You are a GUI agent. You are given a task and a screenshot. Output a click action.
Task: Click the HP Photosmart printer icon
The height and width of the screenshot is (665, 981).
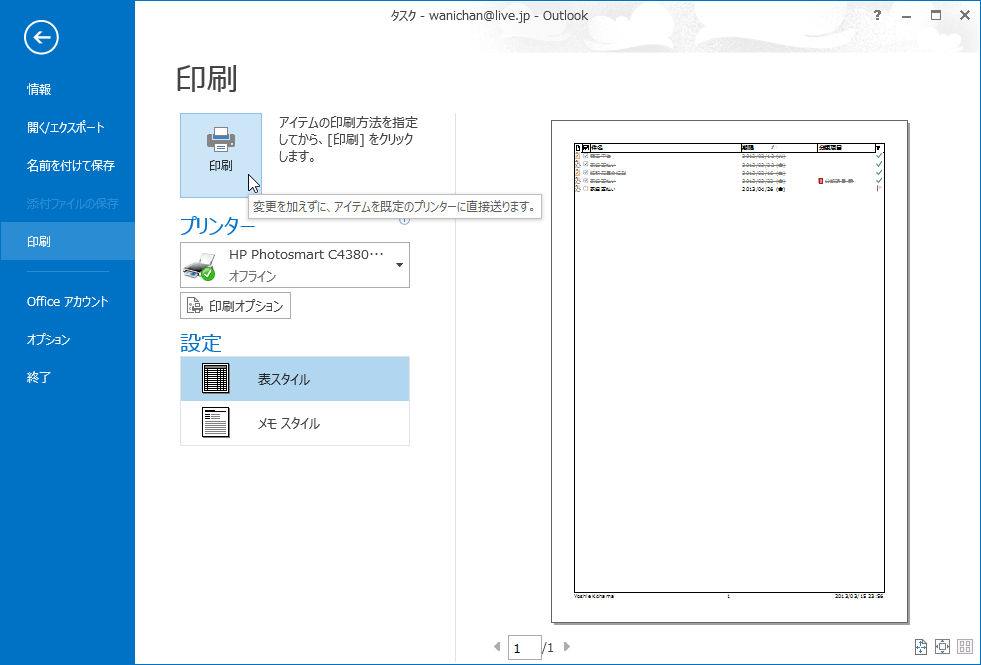(199, 266)
